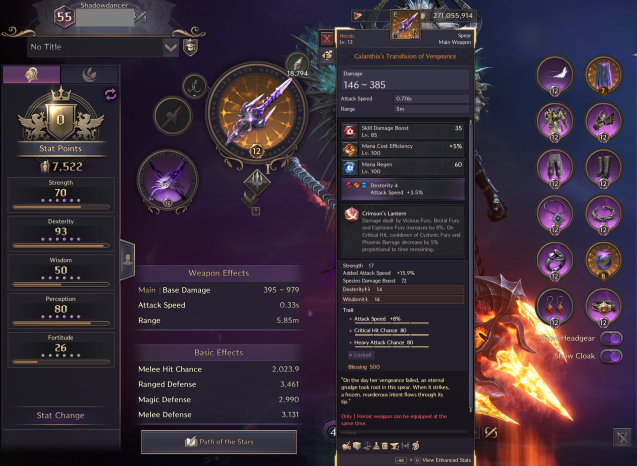This screenshot has width=637, height=466.
Task: Select the crossed daggers offhand weapon slot
Action: click(167, 179)
